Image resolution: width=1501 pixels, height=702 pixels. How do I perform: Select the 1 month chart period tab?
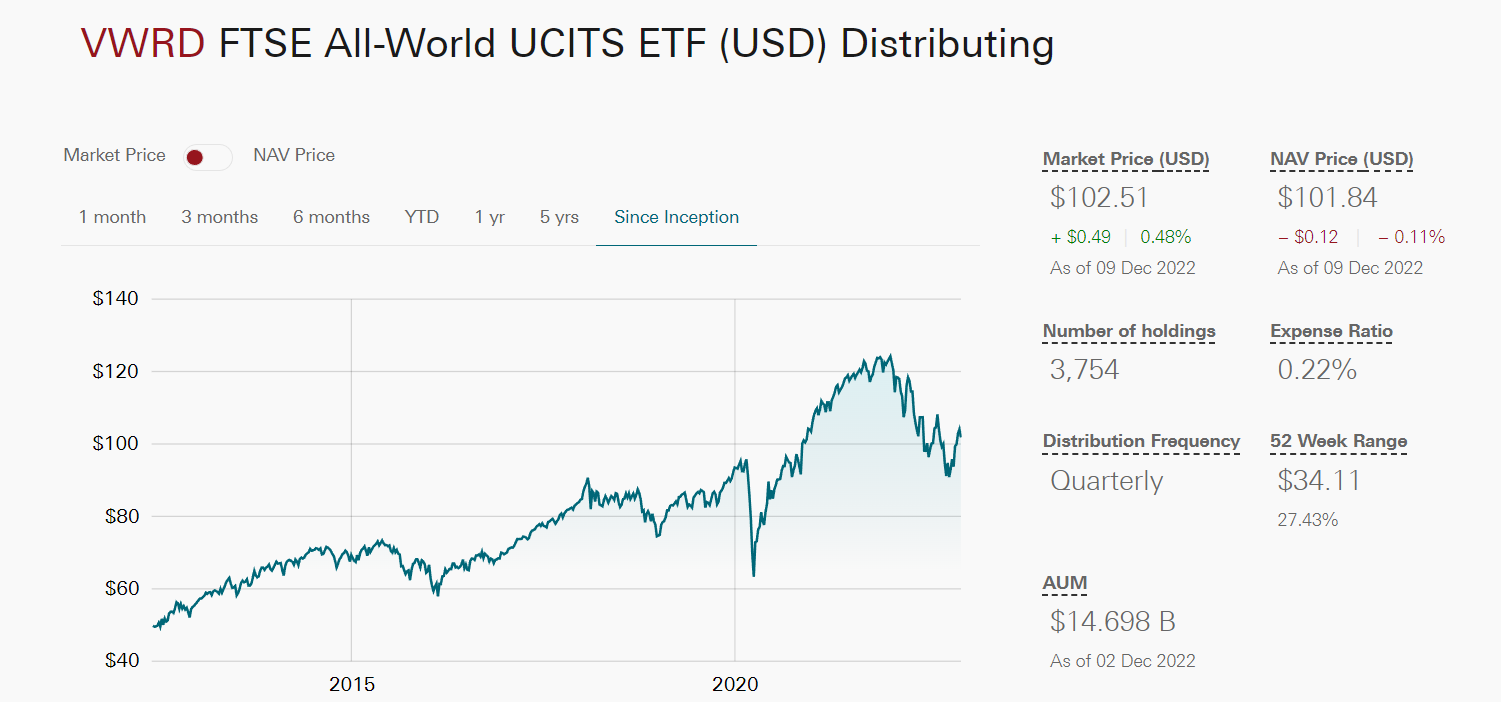tap(112, 216)
